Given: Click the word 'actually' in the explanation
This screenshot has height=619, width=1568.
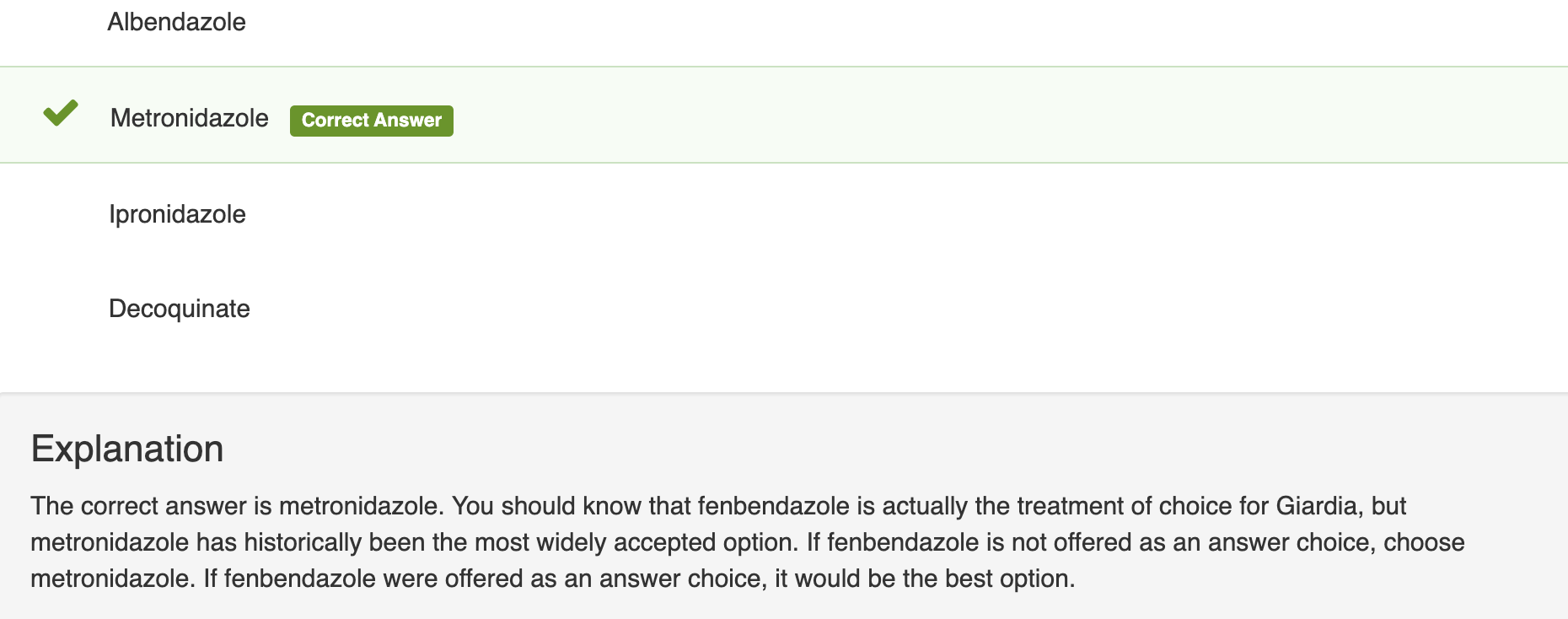Looking at the screenshot, I should 923,506.
